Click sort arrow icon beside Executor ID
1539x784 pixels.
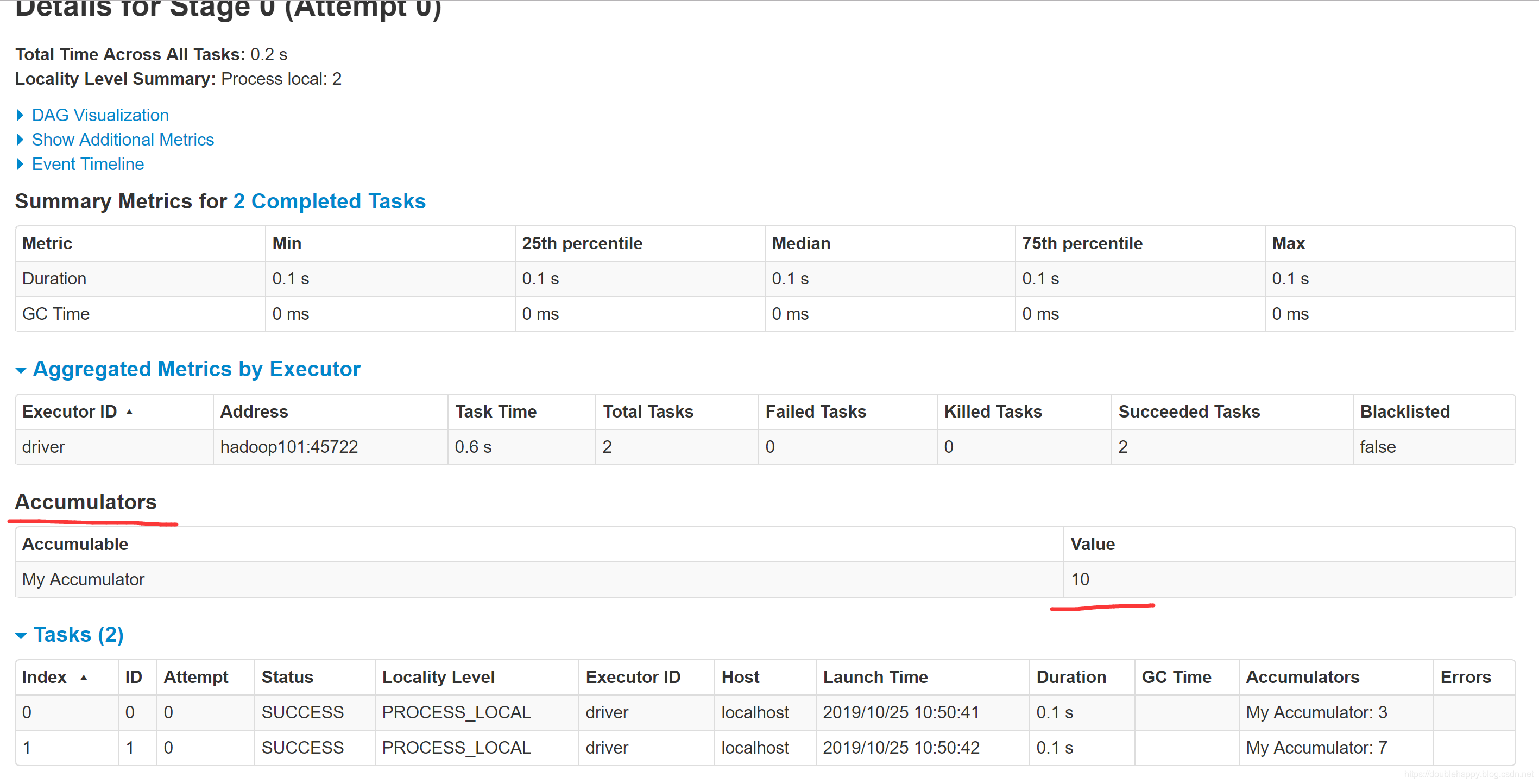(129, 412)
